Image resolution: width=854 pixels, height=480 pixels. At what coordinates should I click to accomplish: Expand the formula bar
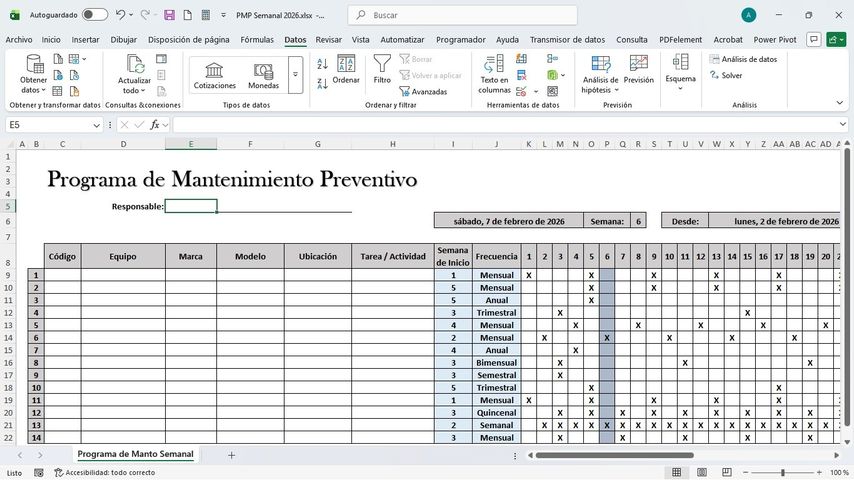click(x=843, y=125)
